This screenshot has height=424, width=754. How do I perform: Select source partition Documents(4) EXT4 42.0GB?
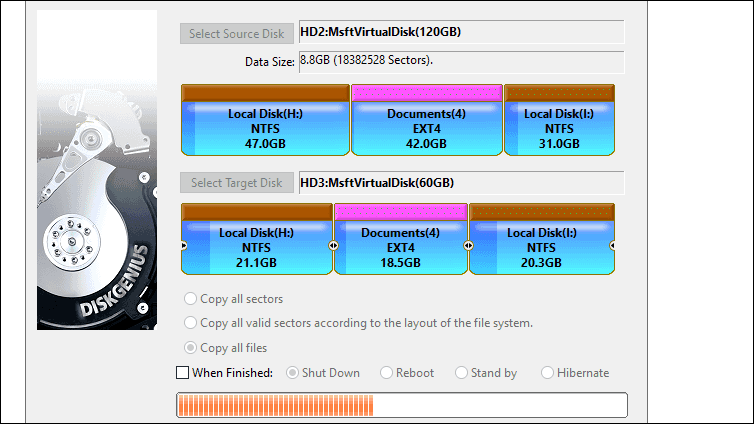click(x=427, y=120)
